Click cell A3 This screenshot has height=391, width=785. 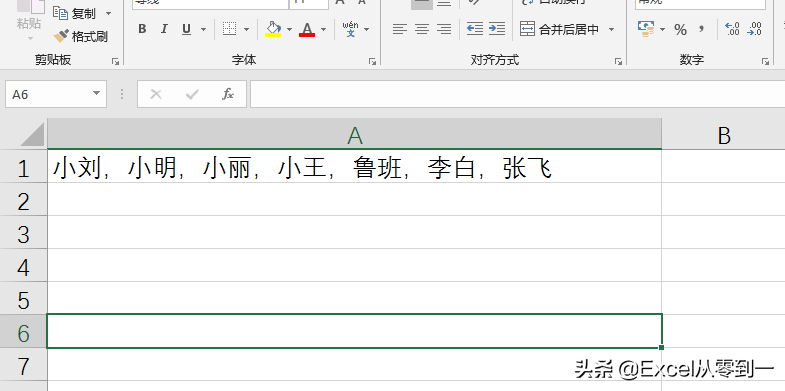tap(354, 232)
